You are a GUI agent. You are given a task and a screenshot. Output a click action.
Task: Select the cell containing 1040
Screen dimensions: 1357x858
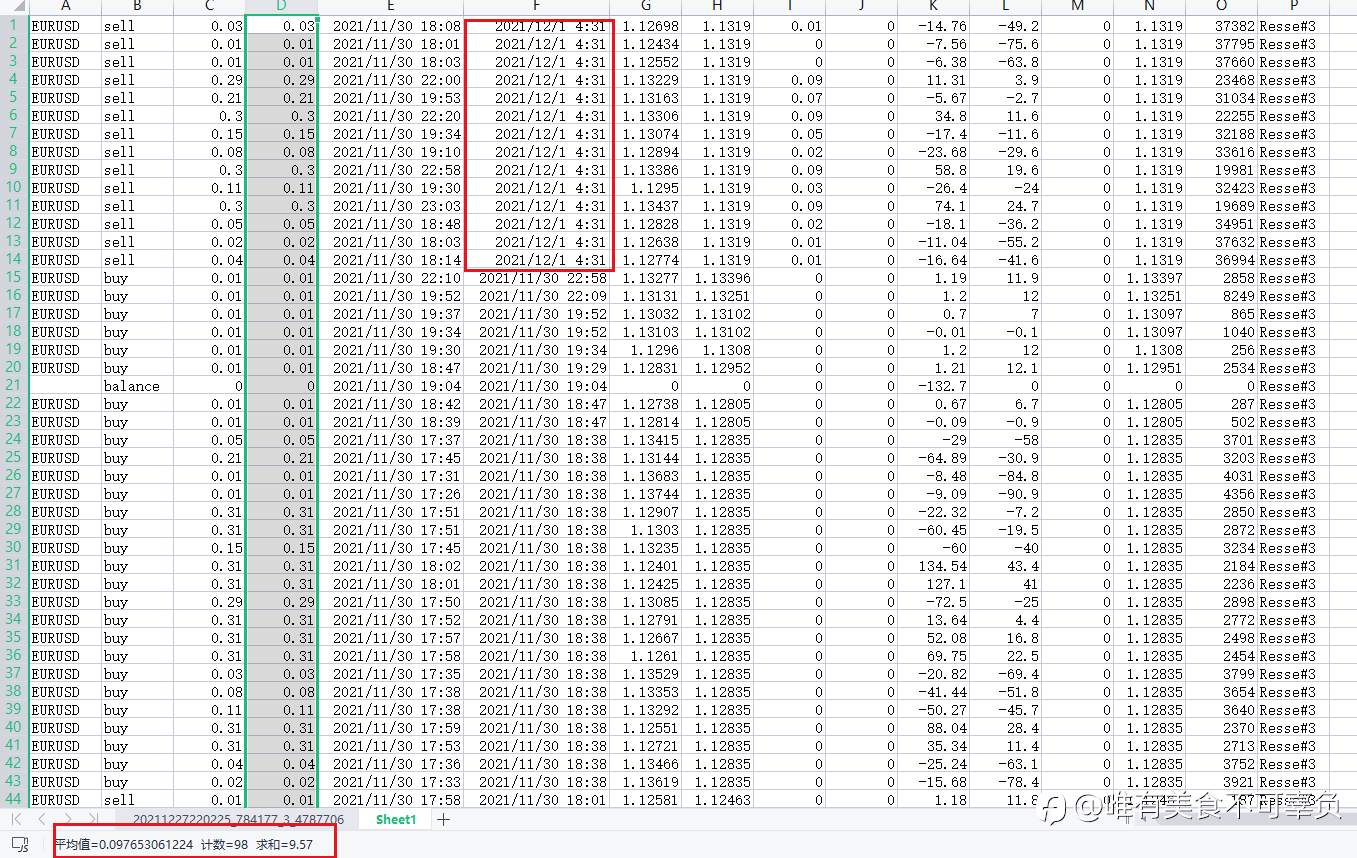(x=1222, y=332)
